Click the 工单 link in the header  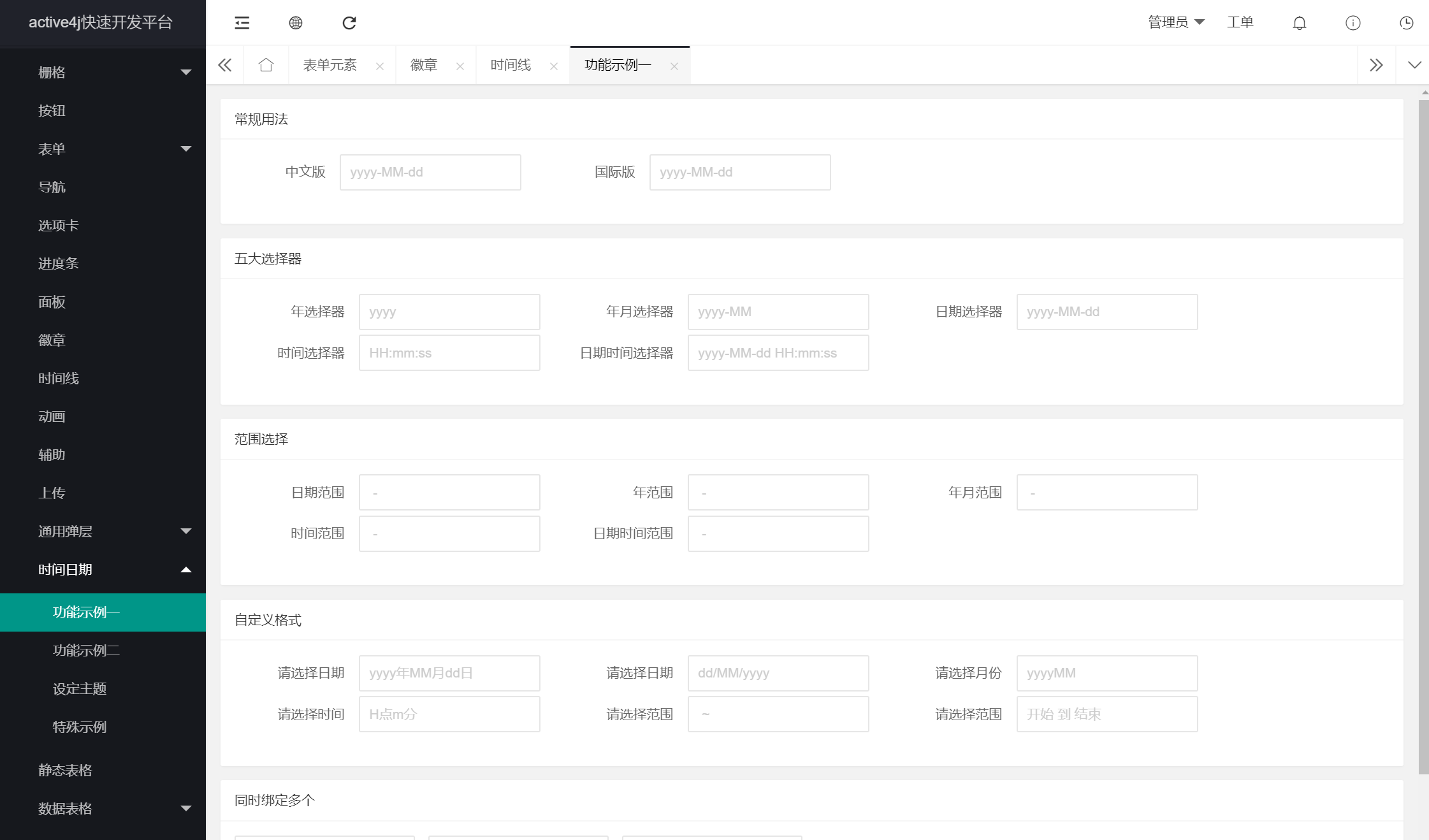coord(1240,22)
